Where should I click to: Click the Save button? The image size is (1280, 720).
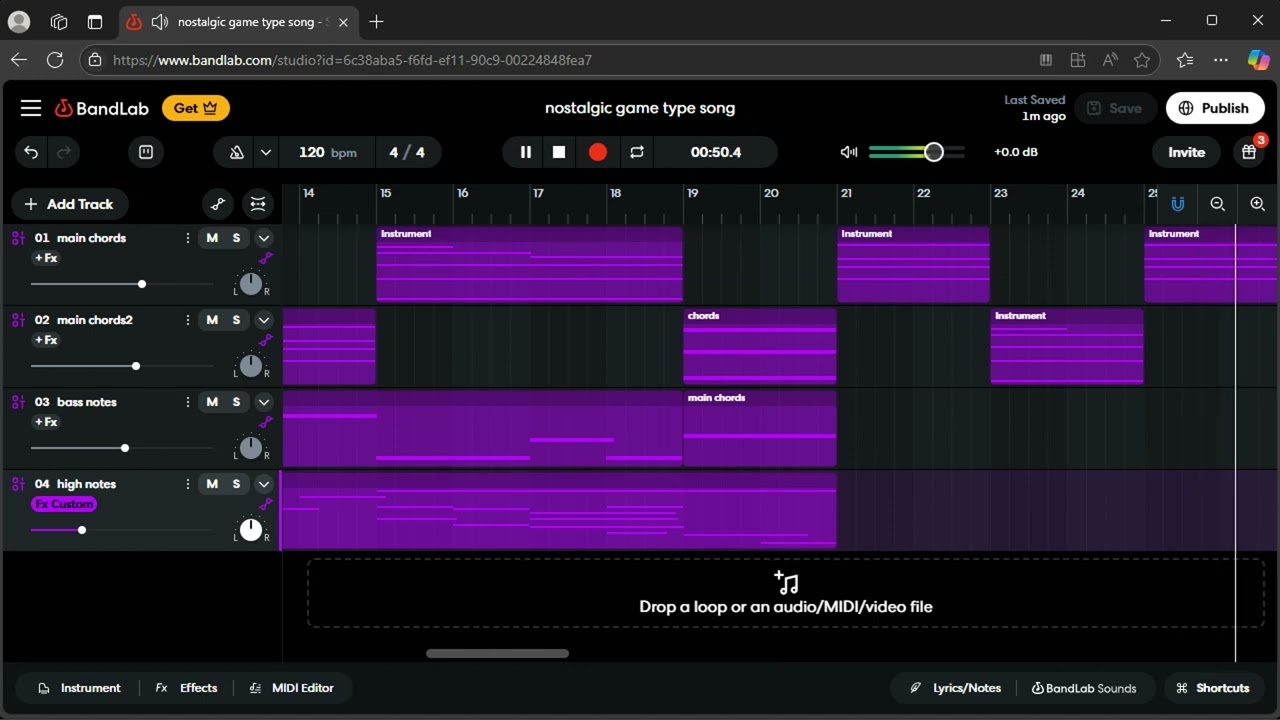click(x=1115, y=108)
